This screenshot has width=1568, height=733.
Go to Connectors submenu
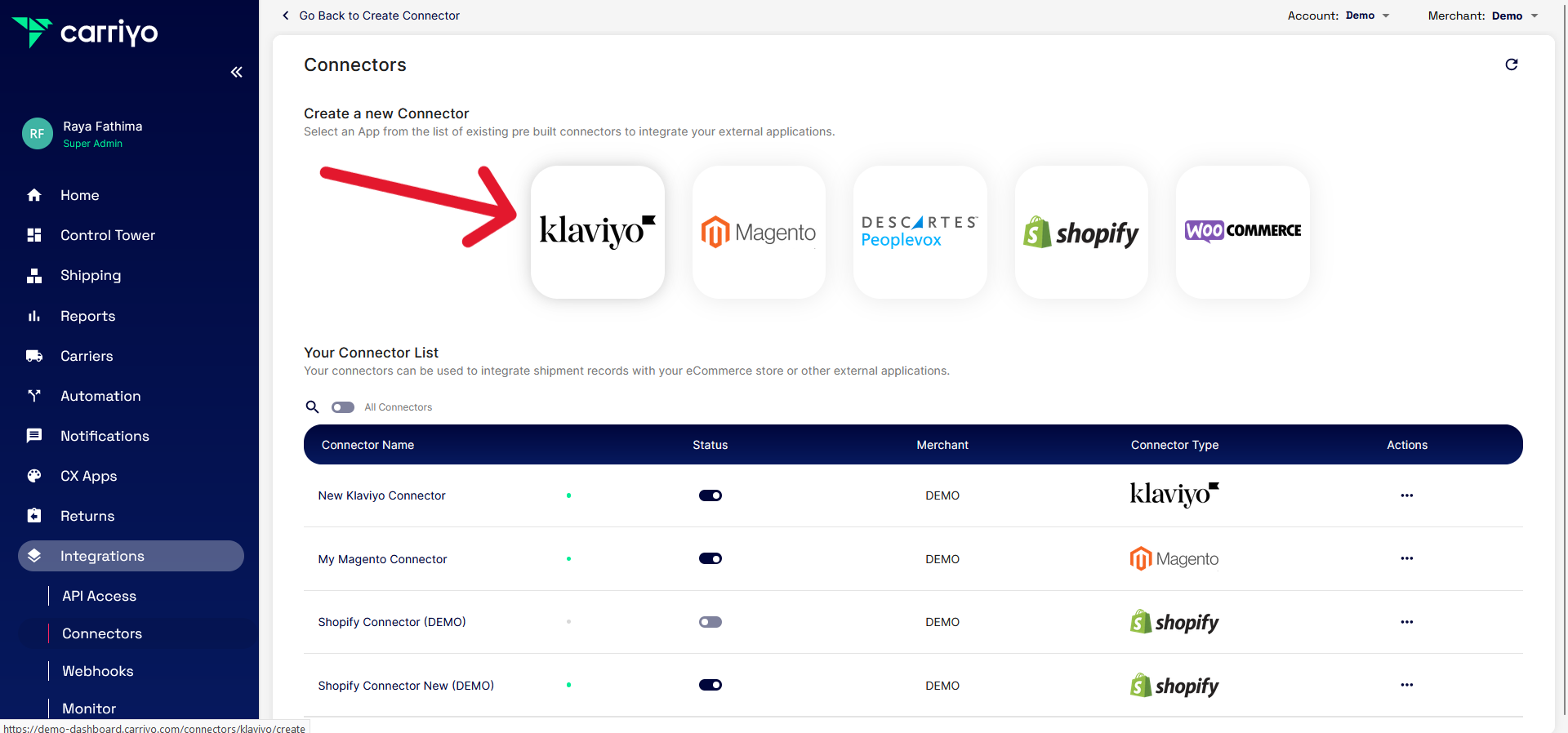tap(102, 633)
